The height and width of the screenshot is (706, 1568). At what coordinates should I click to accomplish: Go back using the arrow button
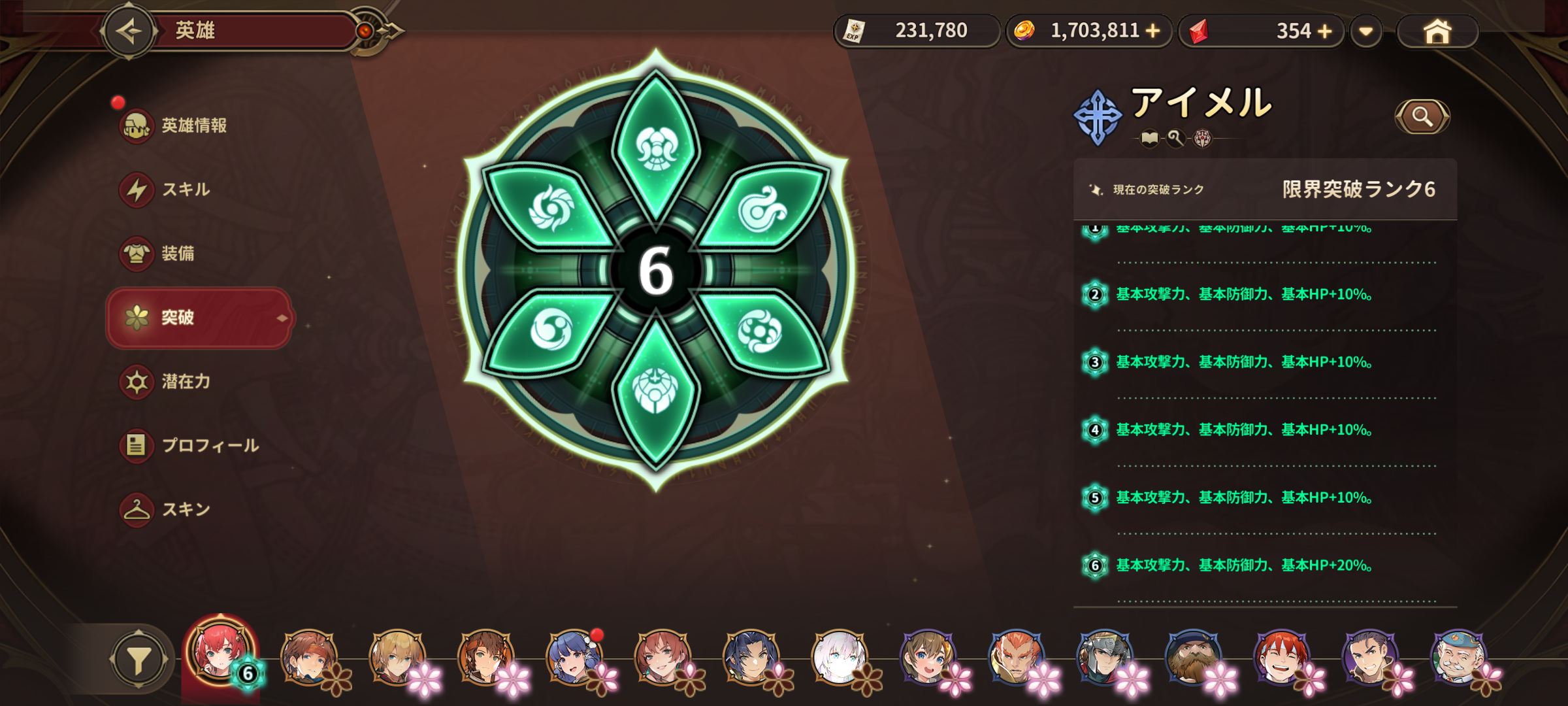(129, 31)
